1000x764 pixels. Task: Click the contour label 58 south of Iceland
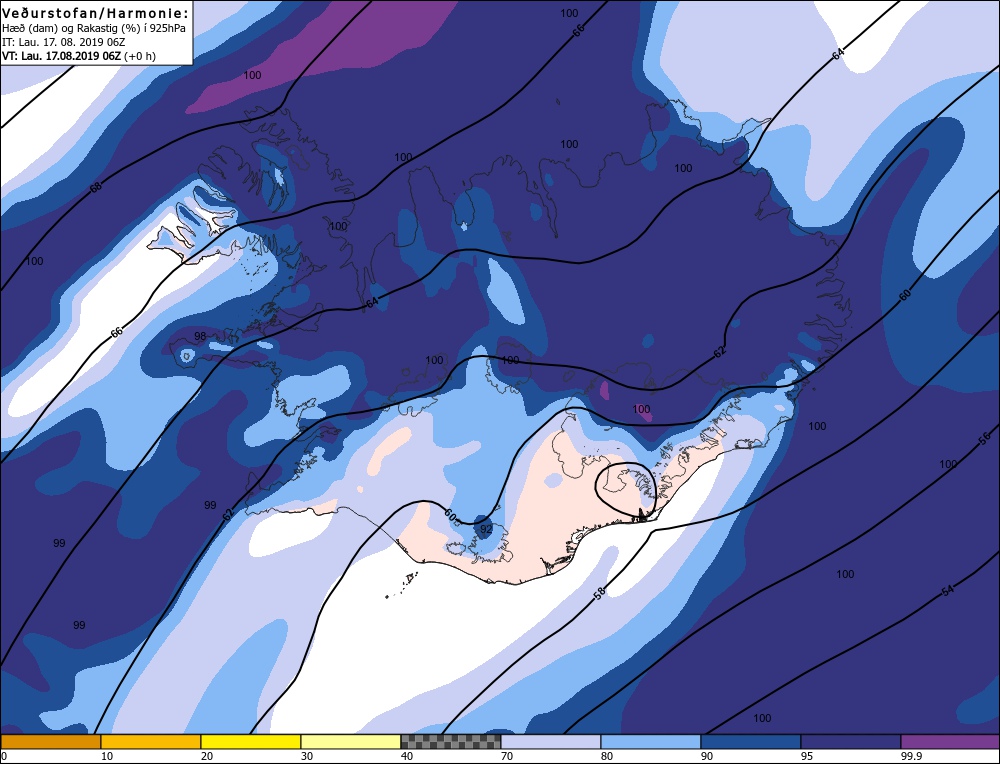click(599, 593)
